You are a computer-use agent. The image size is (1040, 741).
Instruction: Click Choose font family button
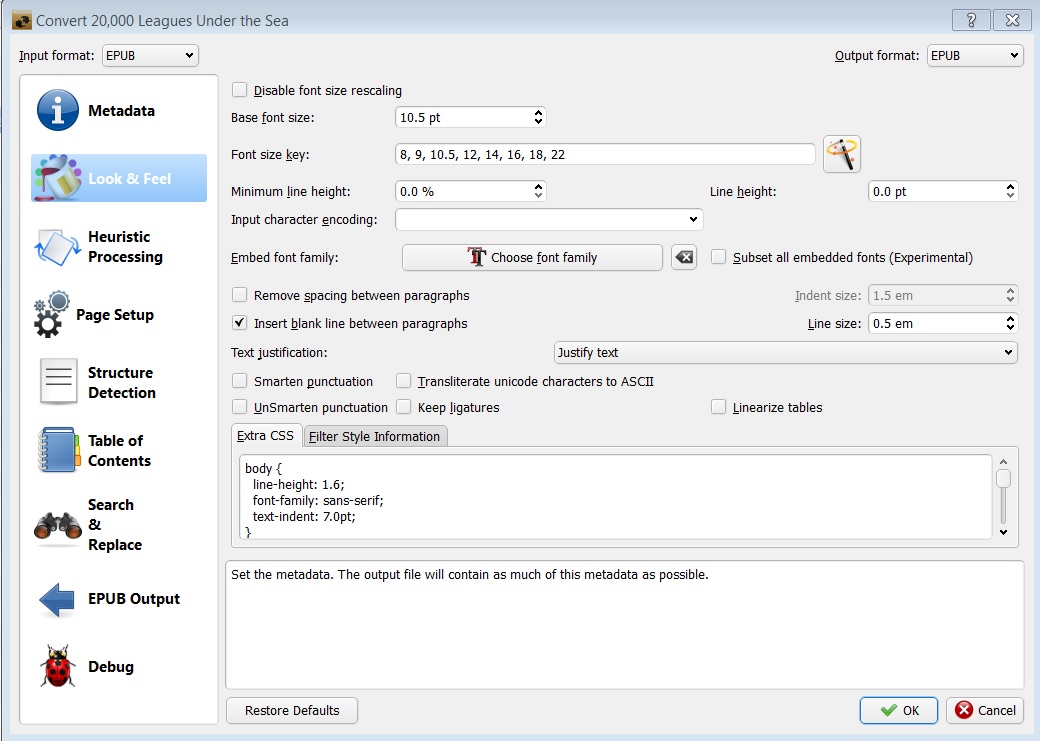click(532, 257)
